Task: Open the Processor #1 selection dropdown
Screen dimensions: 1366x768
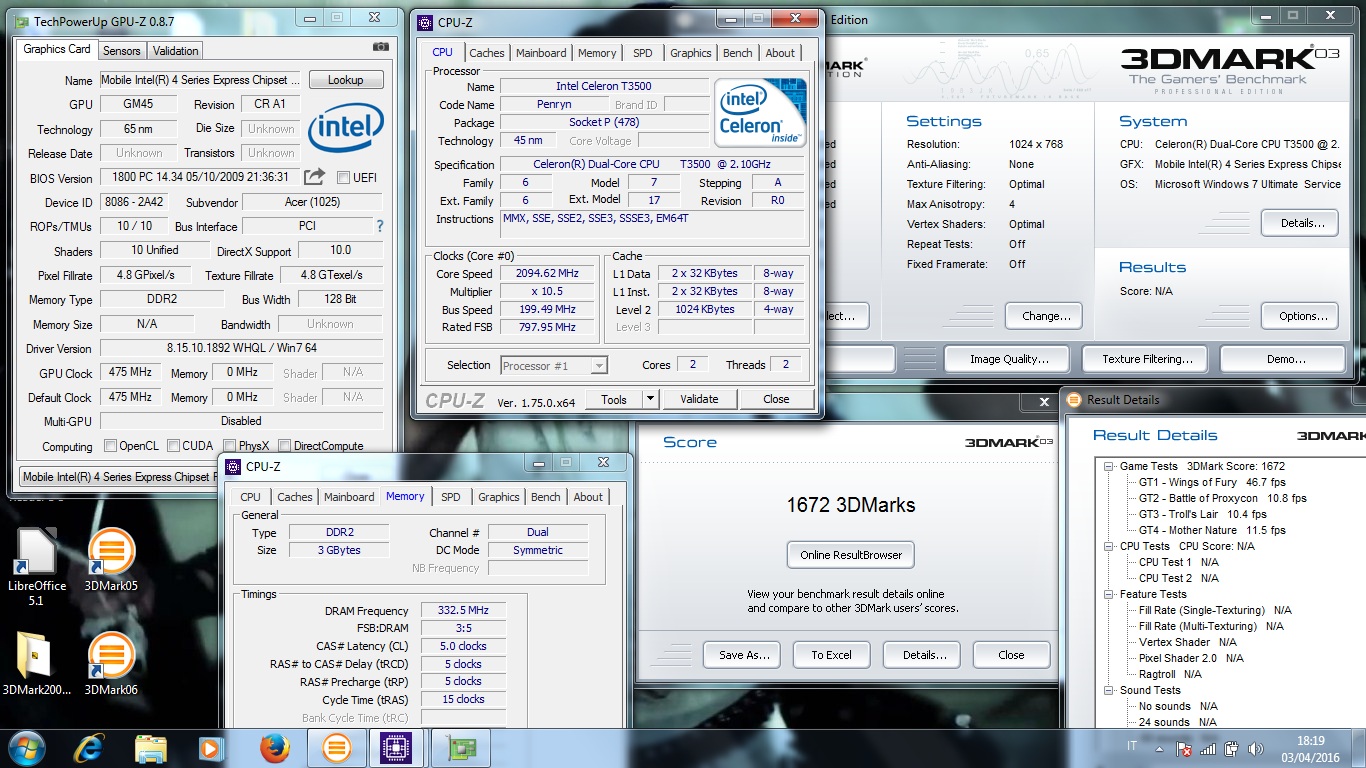Action: 554,365
